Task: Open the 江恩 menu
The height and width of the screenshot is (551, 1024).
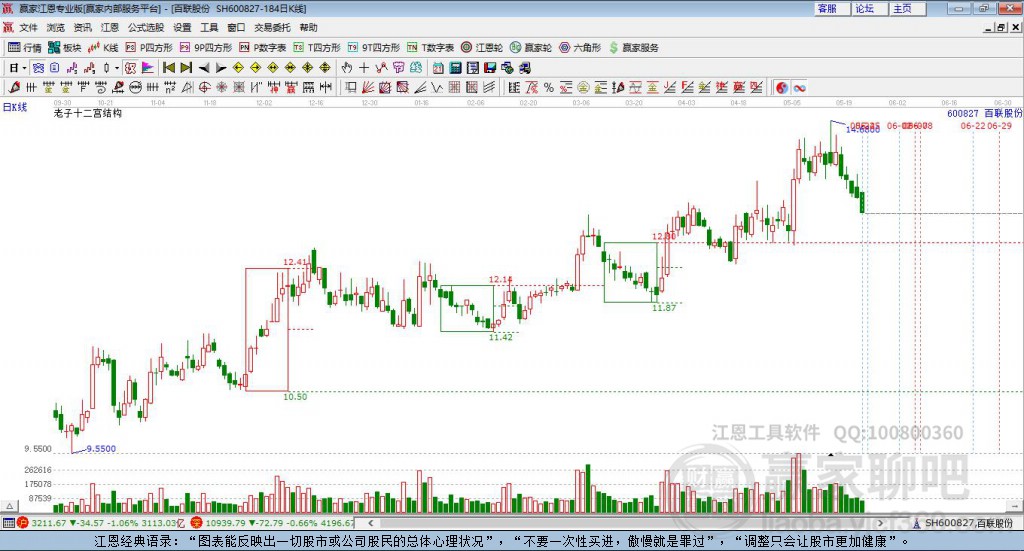Action: coord(110,27)
